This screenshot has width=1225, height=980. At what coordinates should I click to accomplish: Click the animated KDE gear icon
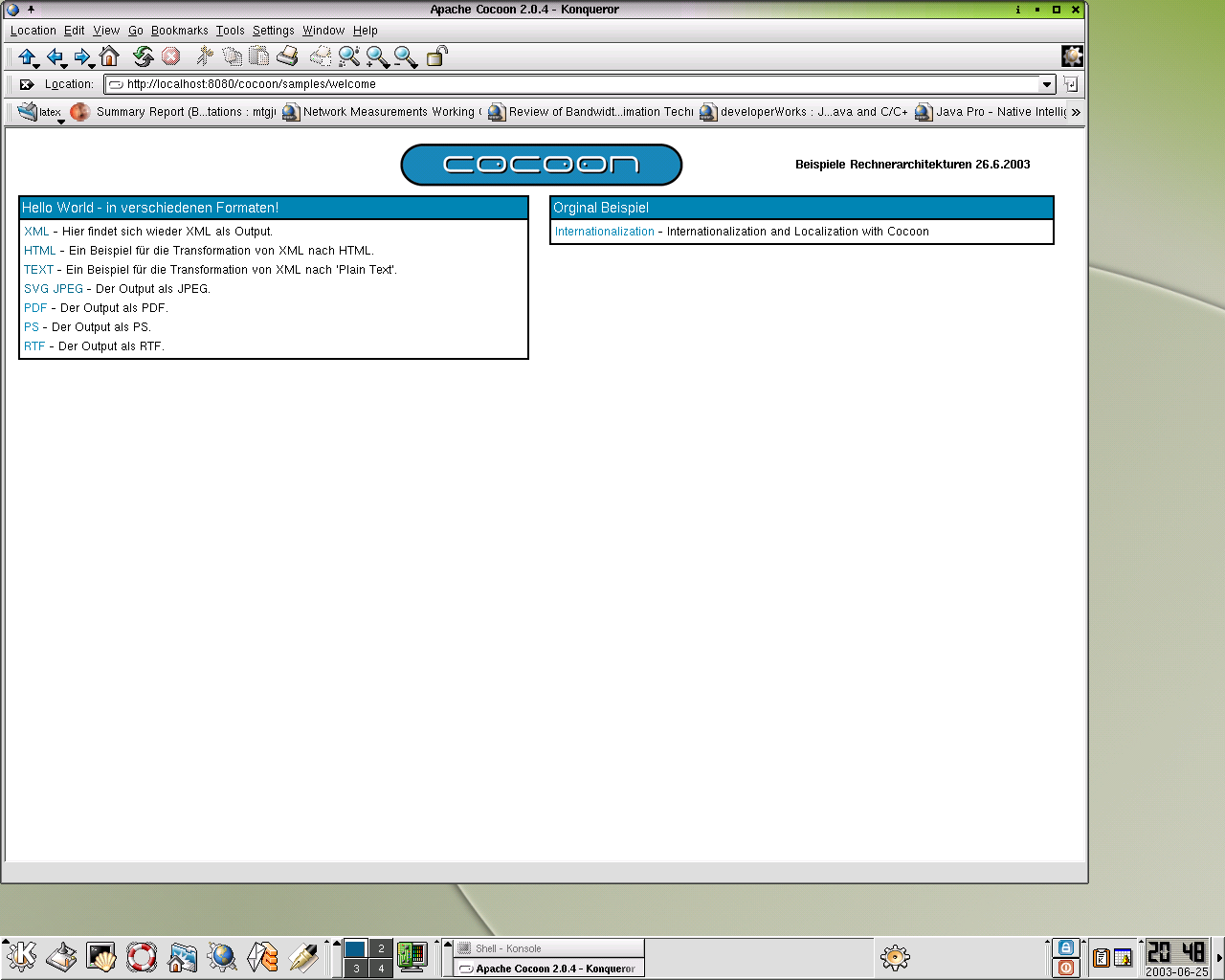coord(1073,56)
